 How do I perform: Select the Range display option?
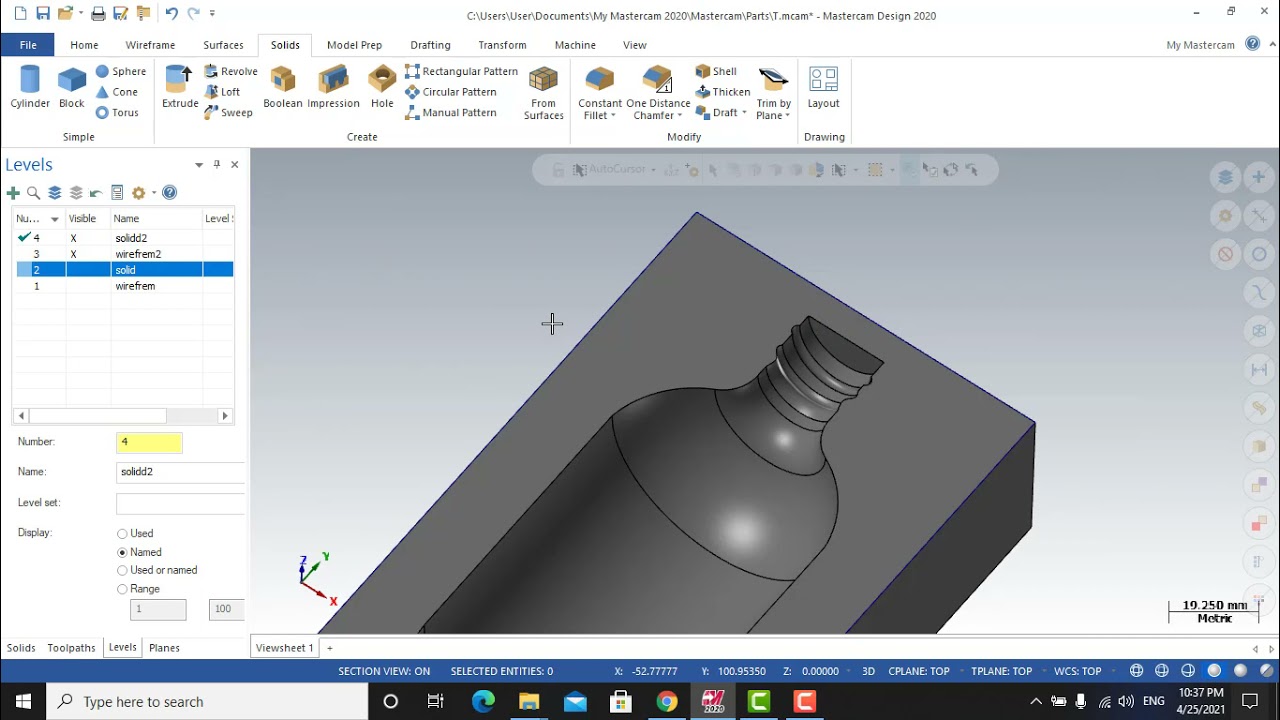(x=122, y=589)
